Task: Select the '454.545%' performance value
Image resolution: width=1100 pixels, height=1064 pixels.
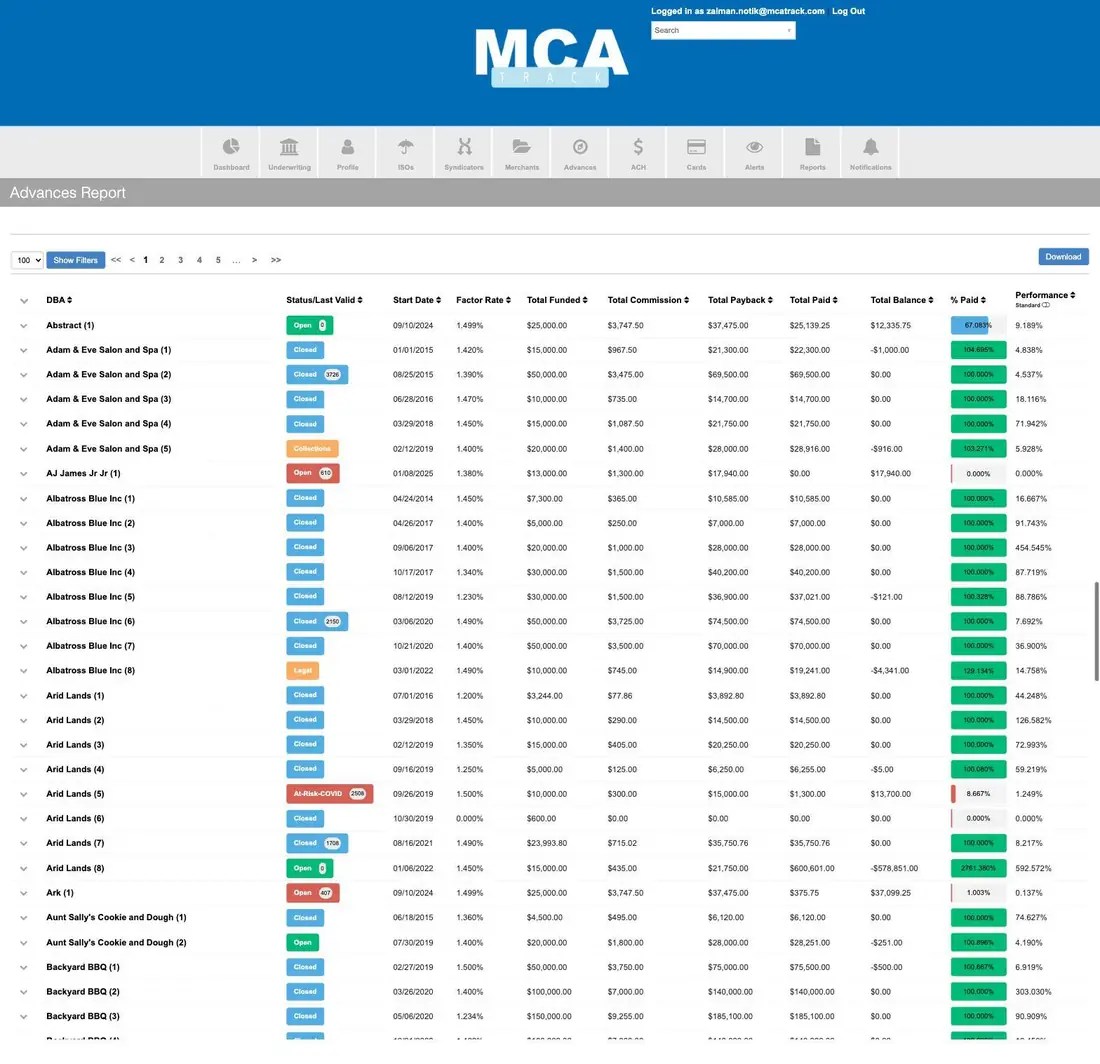Action: pos(1033,548)
